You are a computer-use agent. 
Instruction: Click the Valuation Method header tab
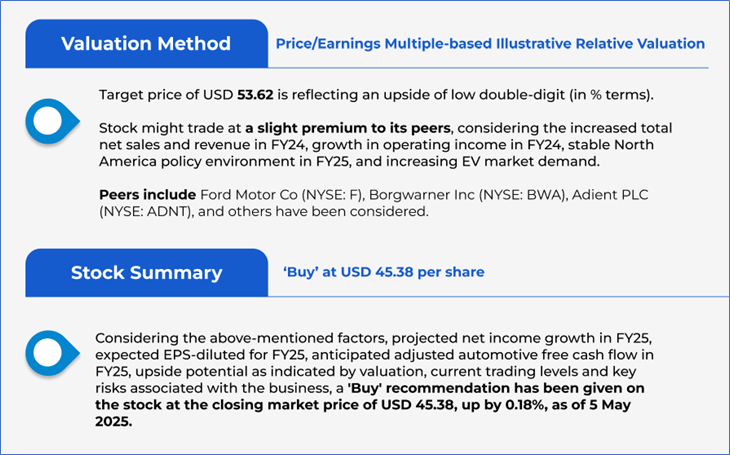[x=146, y=44]
